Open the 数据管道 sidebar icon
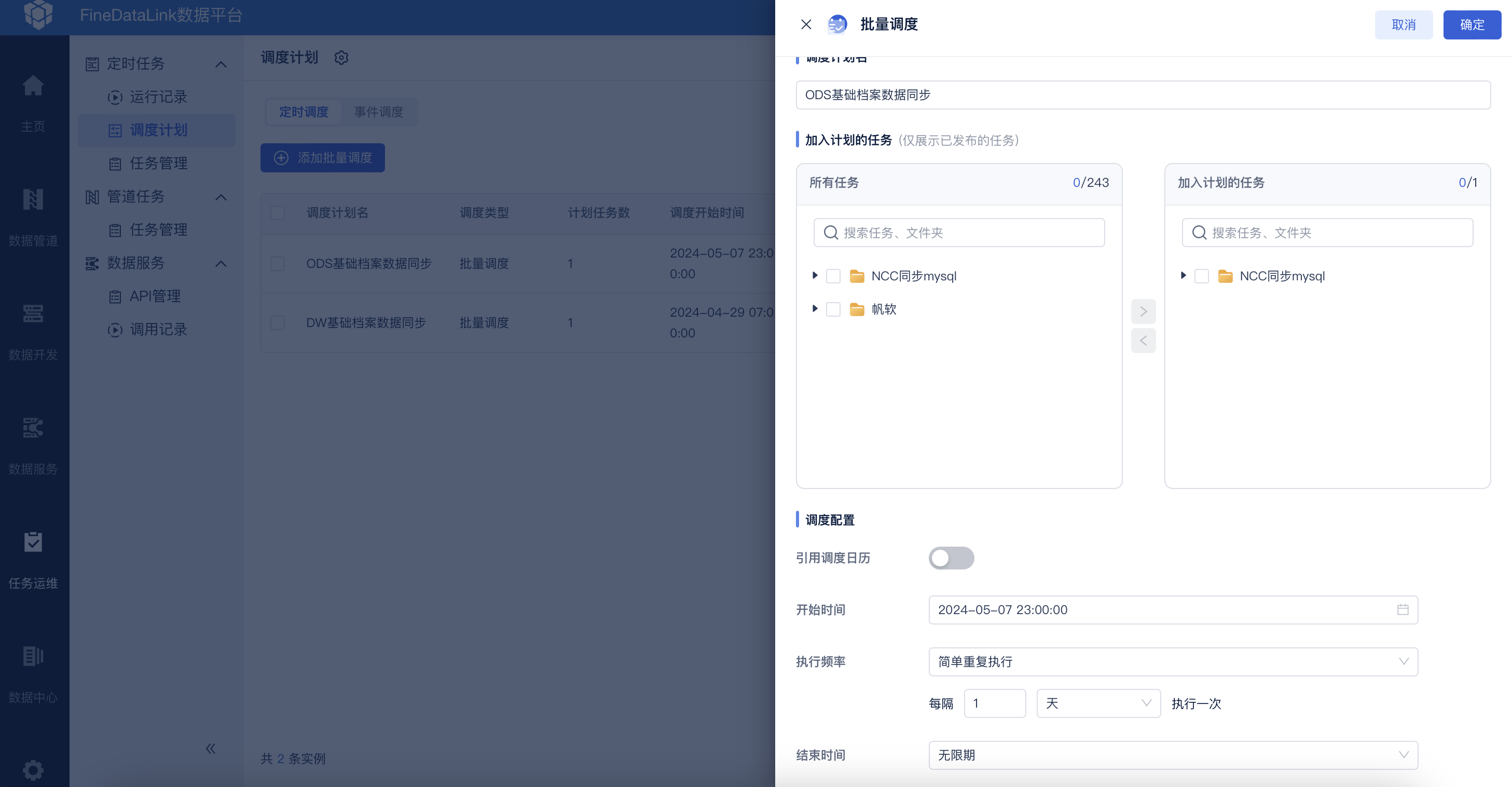The height and width of the screenshot is (787, 1512). pos(33,200)
